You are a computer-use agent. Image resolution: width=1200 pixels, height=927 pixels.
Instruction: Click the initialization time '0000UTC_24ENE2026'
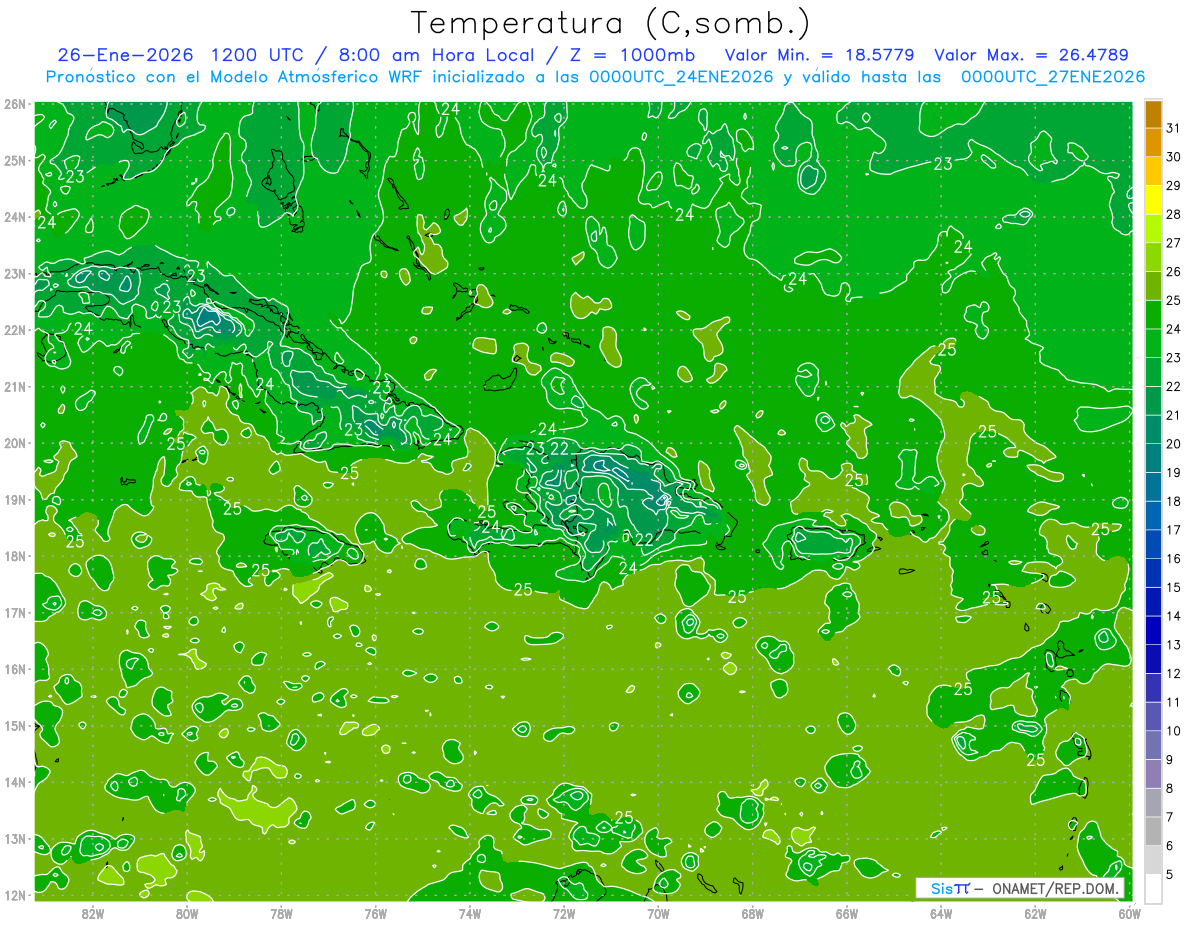click(x=680, y=77)
